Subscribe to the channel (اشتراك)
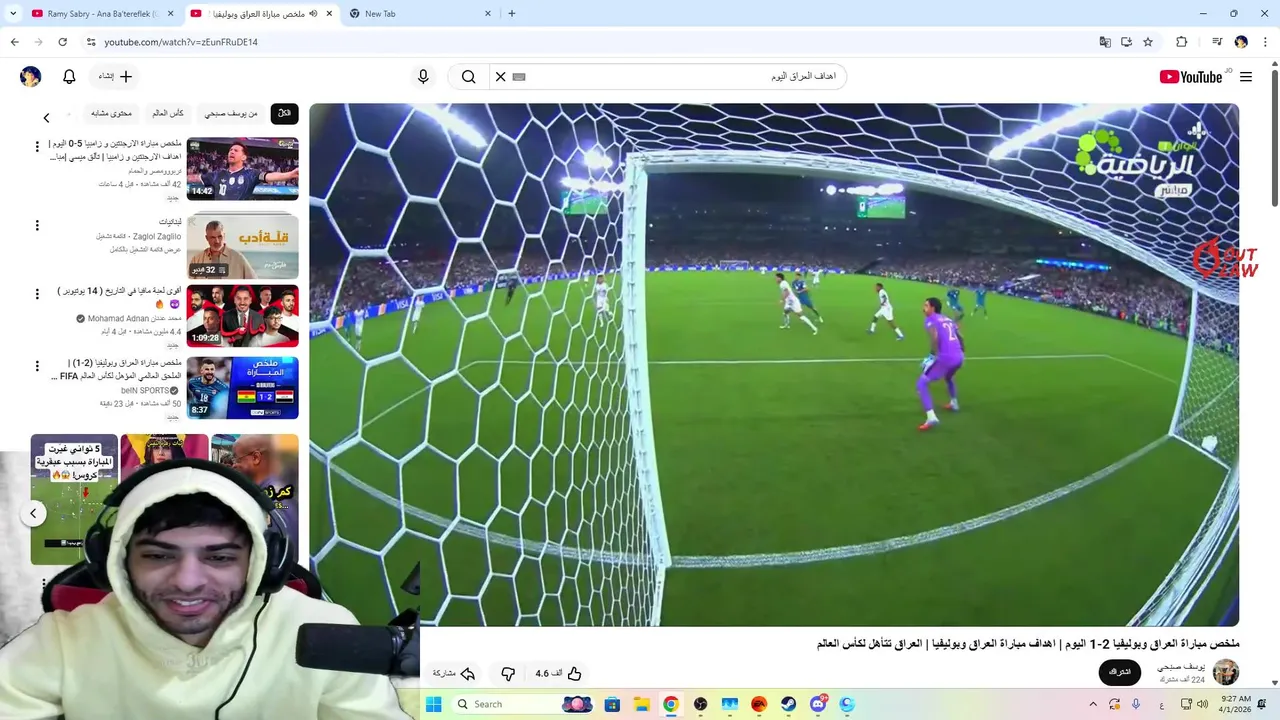Screen dimensions: 1280x720 coord(1120,672)
